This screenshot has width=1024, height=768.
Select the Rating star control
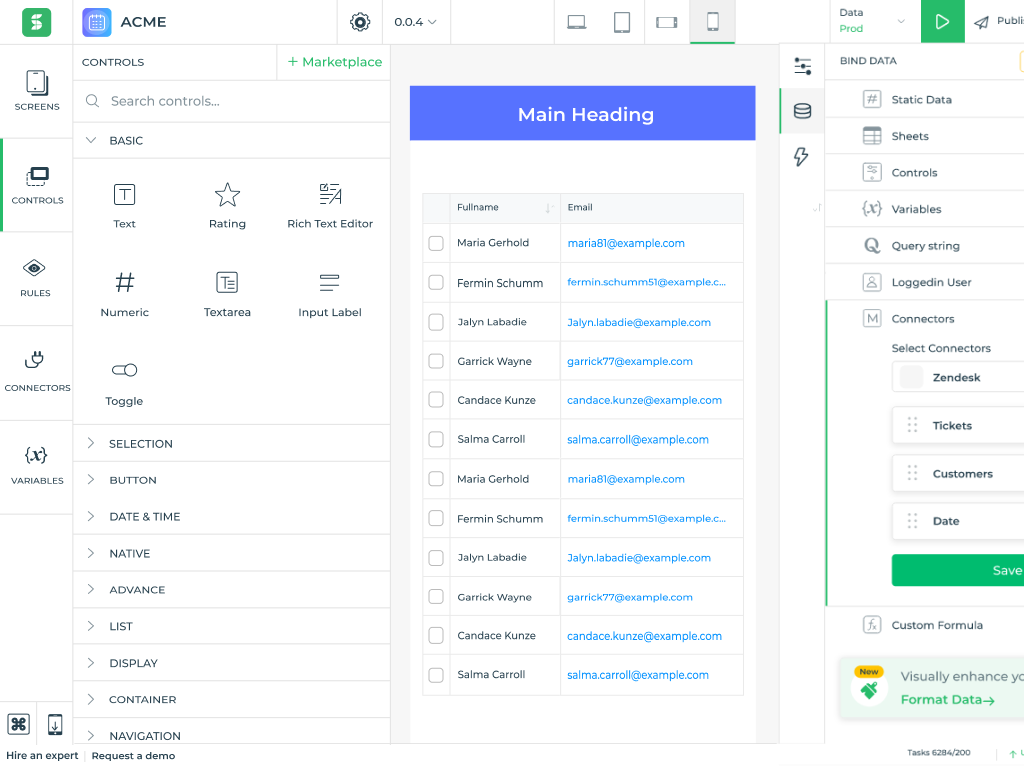tap(227, 205)
